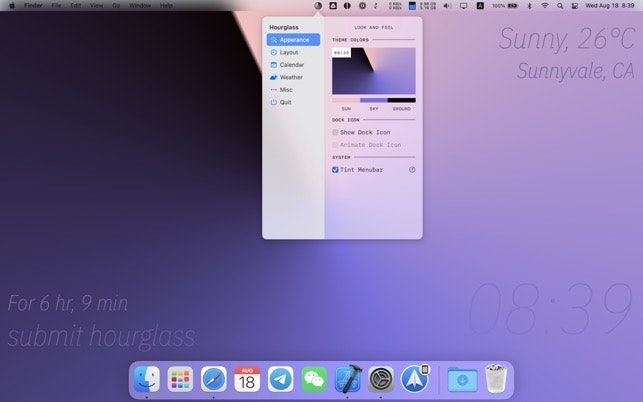Screen dimensions: 643x402
Task: Click Quit in Hourglass sidebar
Action: [x=285, y=102]
